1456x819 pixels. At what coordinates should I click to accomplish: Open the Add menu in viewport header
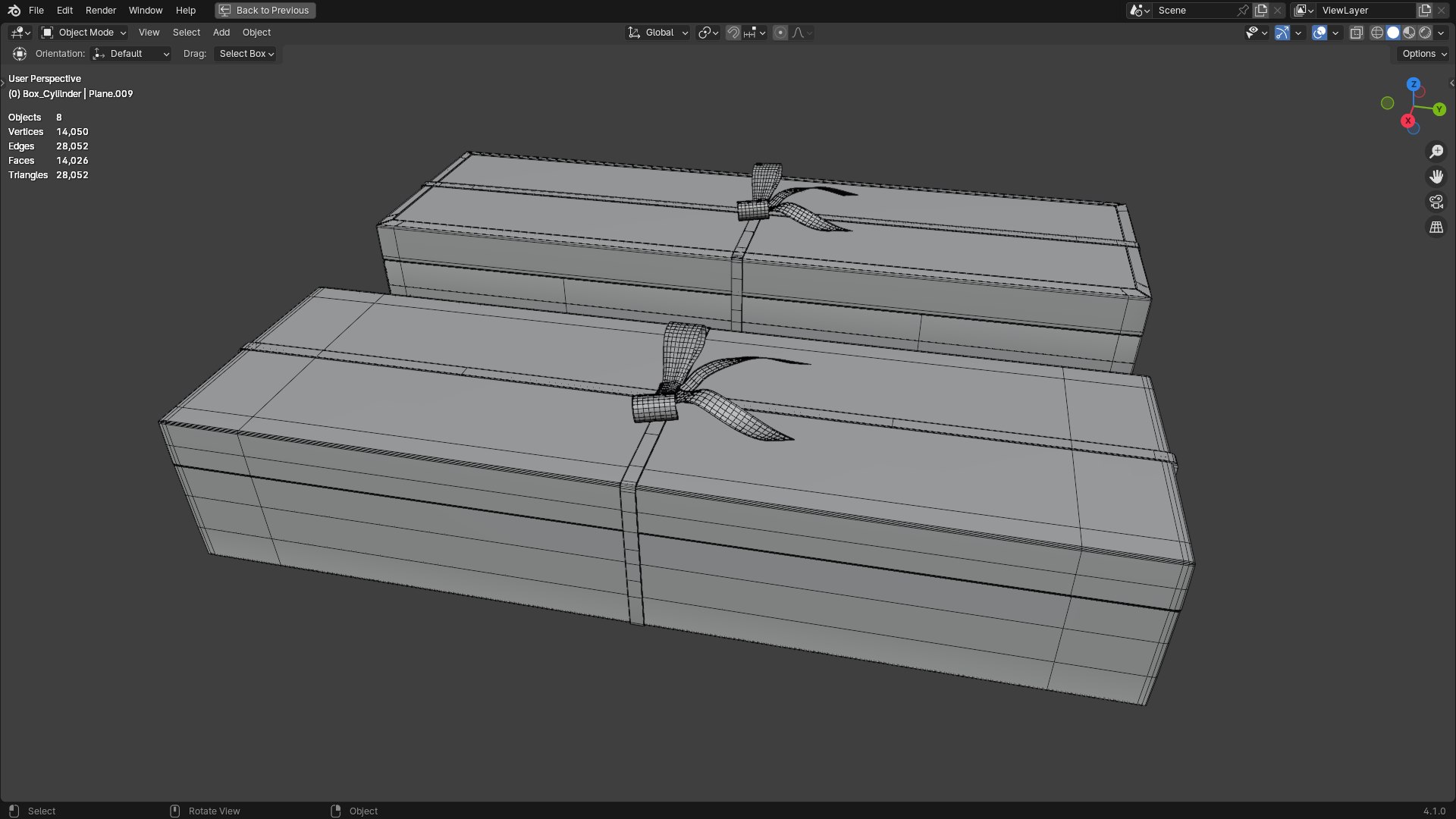tap(221, 33)
